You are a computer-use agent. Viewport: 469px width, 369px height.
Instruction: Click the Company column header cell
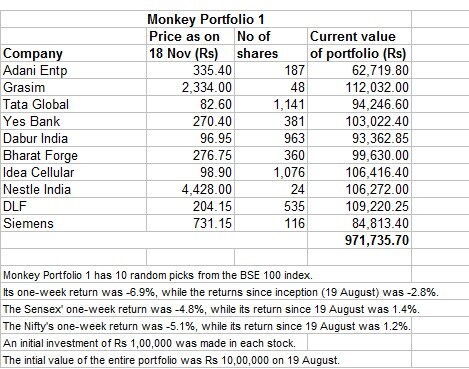click(74, 45)
